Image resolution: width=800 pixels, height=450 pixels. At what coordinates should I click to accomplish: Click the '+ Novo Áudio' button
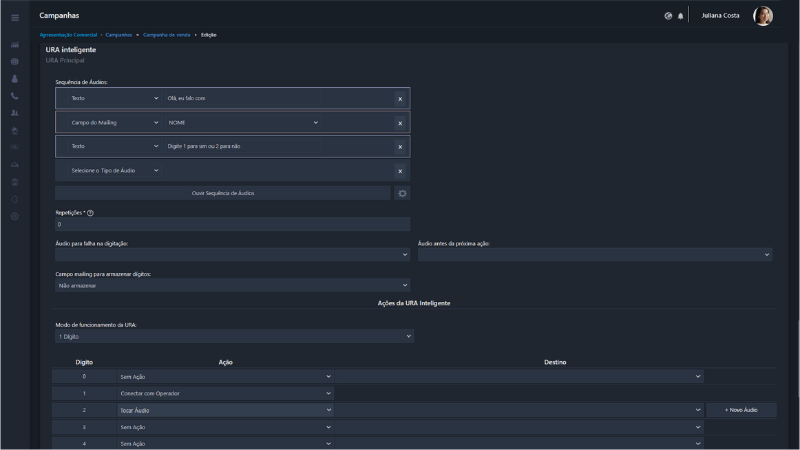coord(741,410)
